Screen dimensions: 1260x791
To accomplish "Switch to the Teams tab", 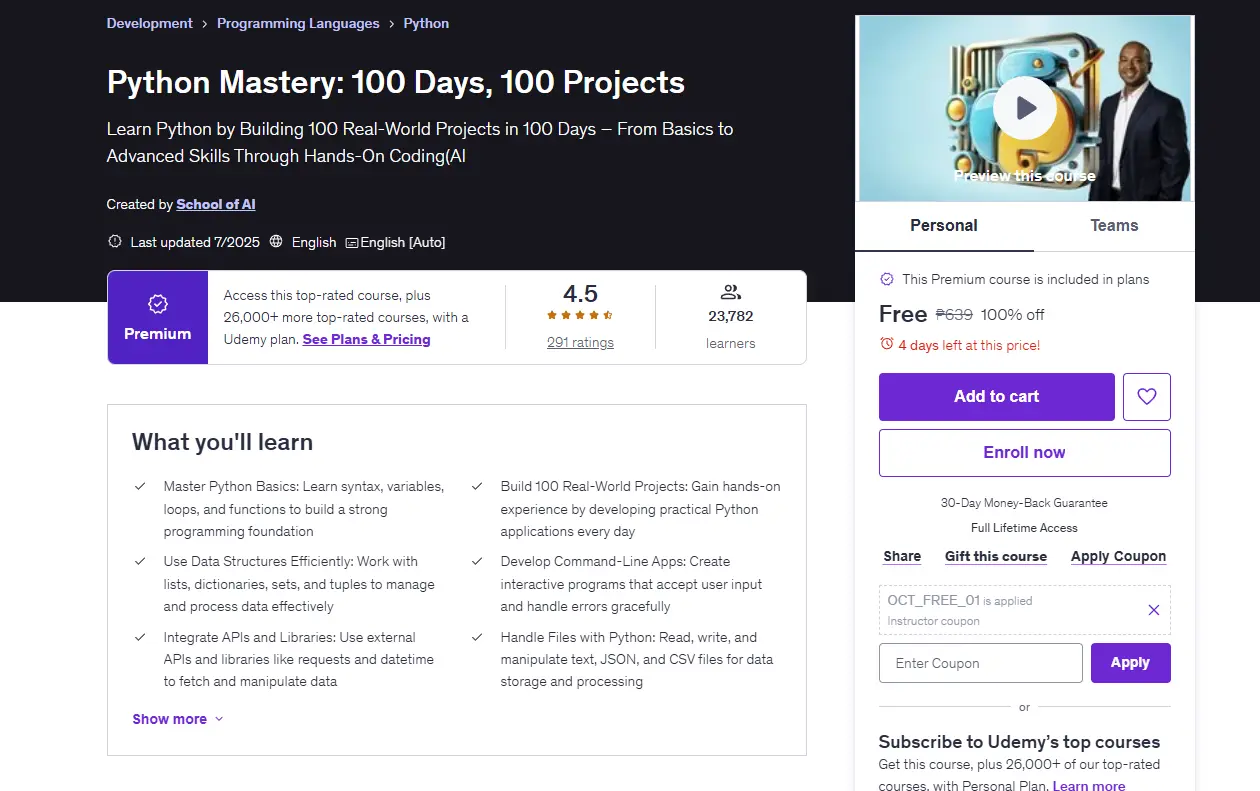I will 1114,226.
